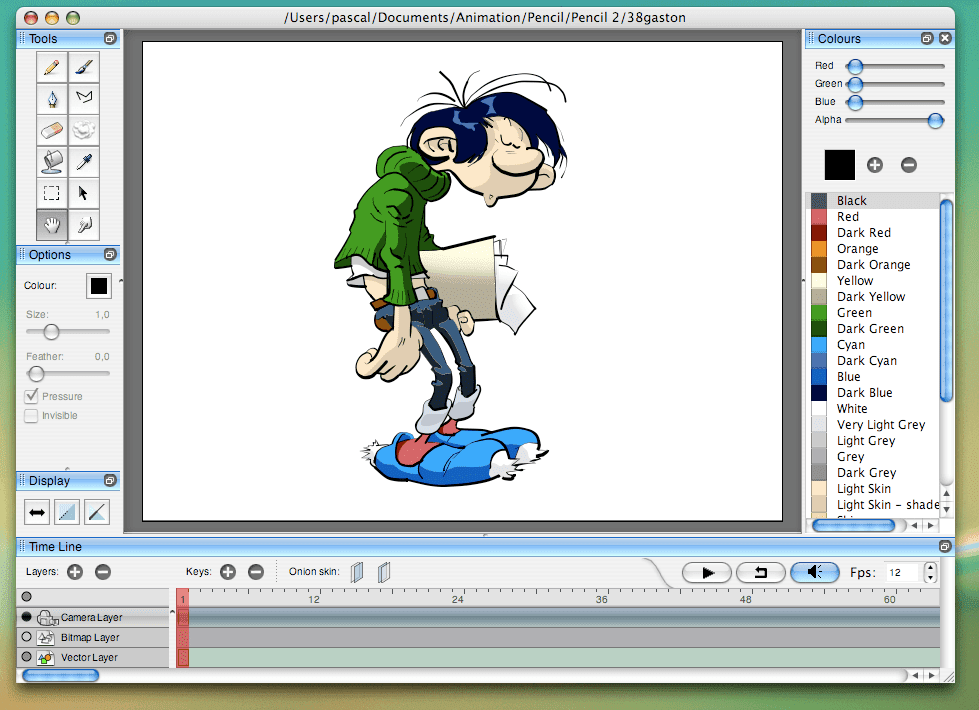The width and height of the screenshot is (979, 710).
Task: Add a new layer in the timeline
Action: [75, 572]
